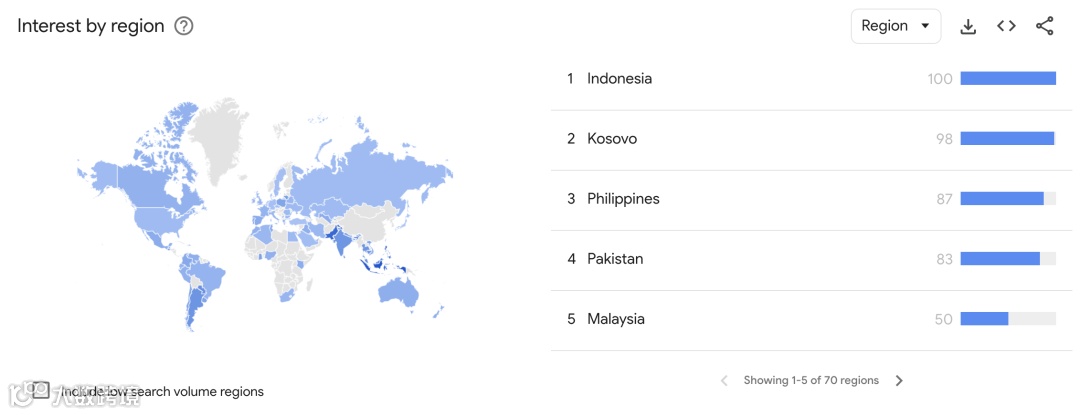This screenshot has width=1080, height=415.
Task: Click the Region dropdown arrow
Action: pos(925,26)
